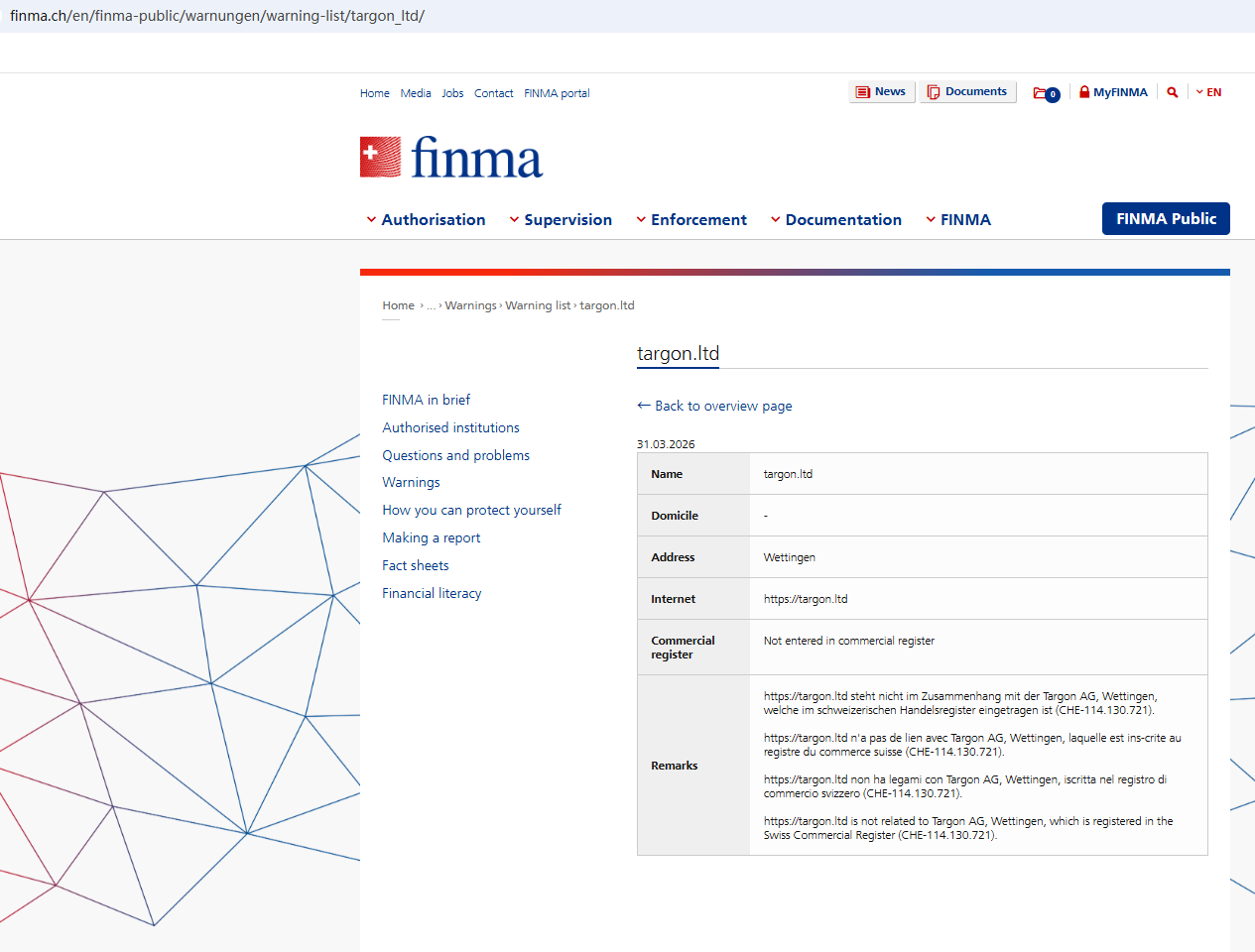The image size is (1255, 952).
Task: Click Back to overview page
Action: point(714,406)
